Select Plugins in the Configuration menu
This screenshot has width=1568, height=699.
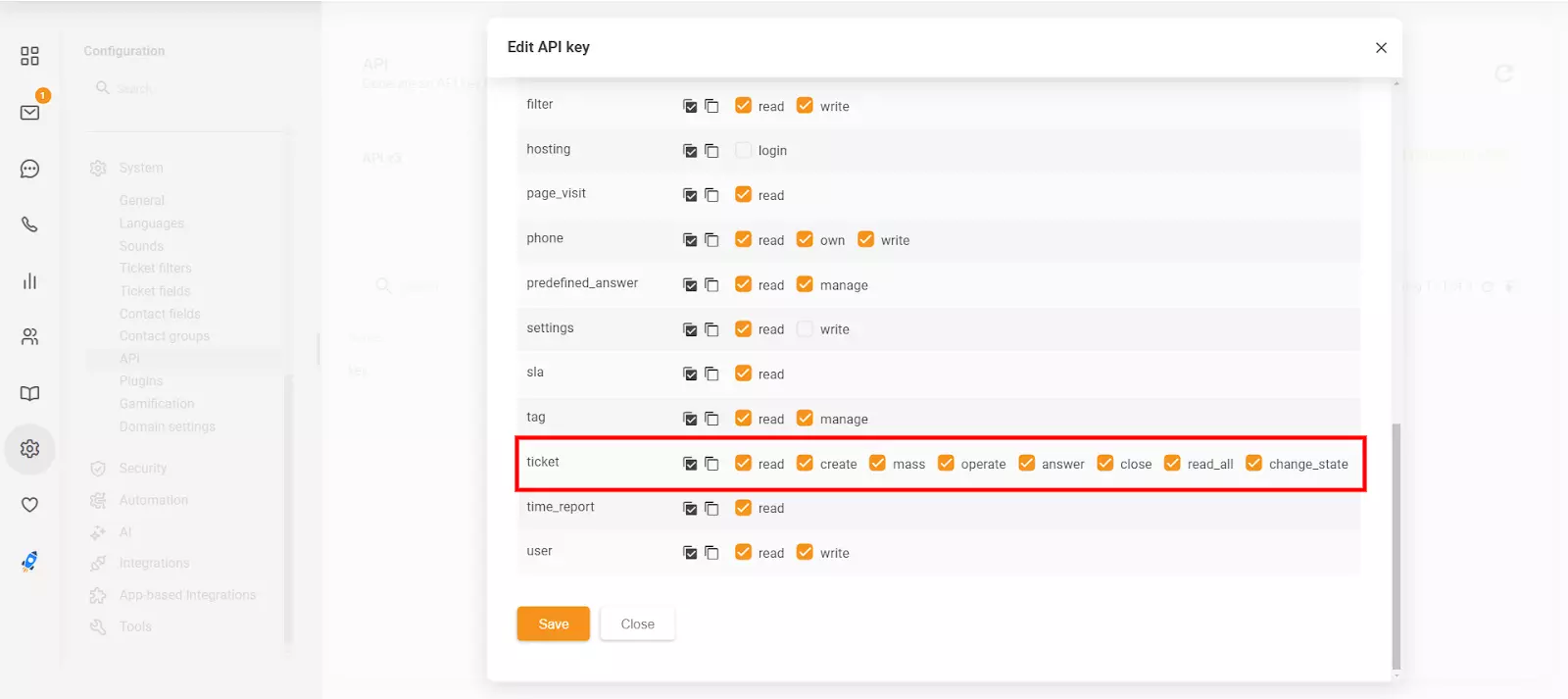point(141,381)
